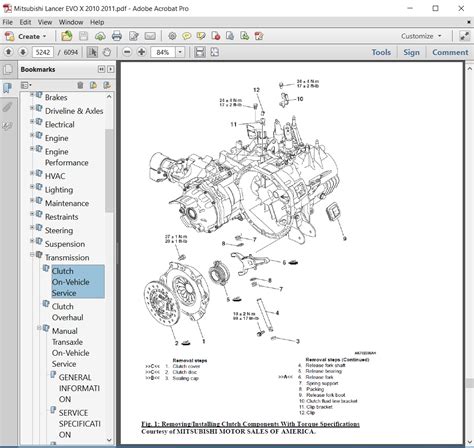Open the Window menu

point(71,22)
